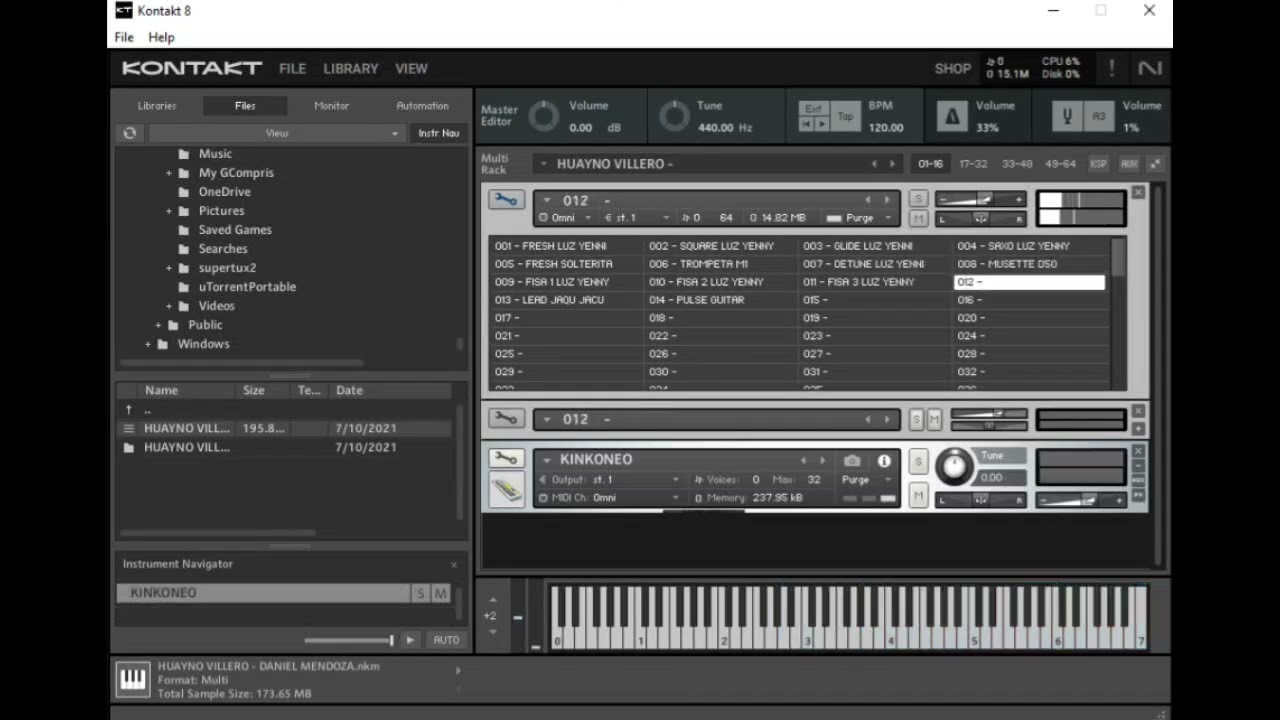1280x720 pixels.
Task: Adjust the KINKONEO Tune knob
Action: click(x=954, y=467)
